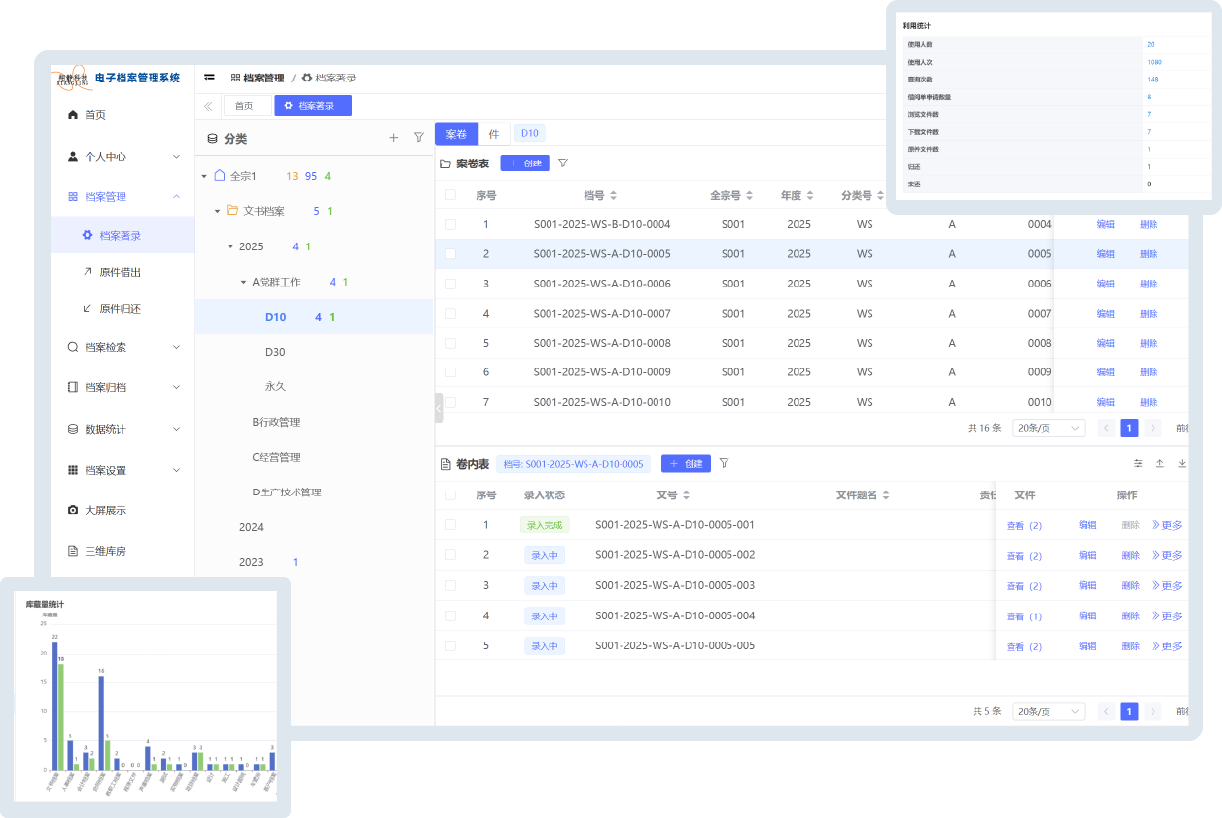This screenshot has width=1222, height=818.
Task: Switch to the 件 tab
Action: [x=494, y=134]
